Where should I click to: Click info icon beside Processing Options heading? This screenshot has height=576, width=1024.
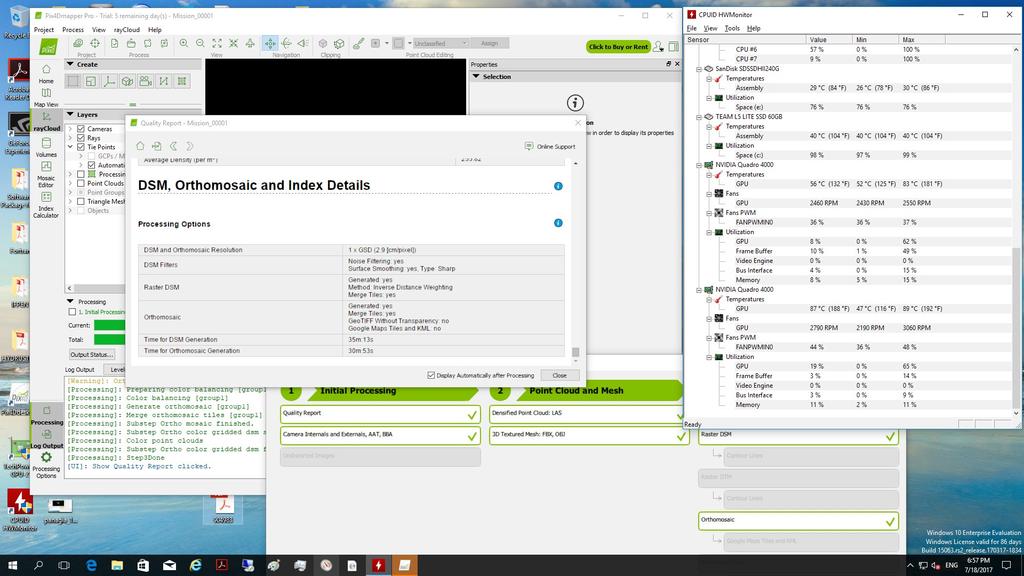[x=558, y=223]
